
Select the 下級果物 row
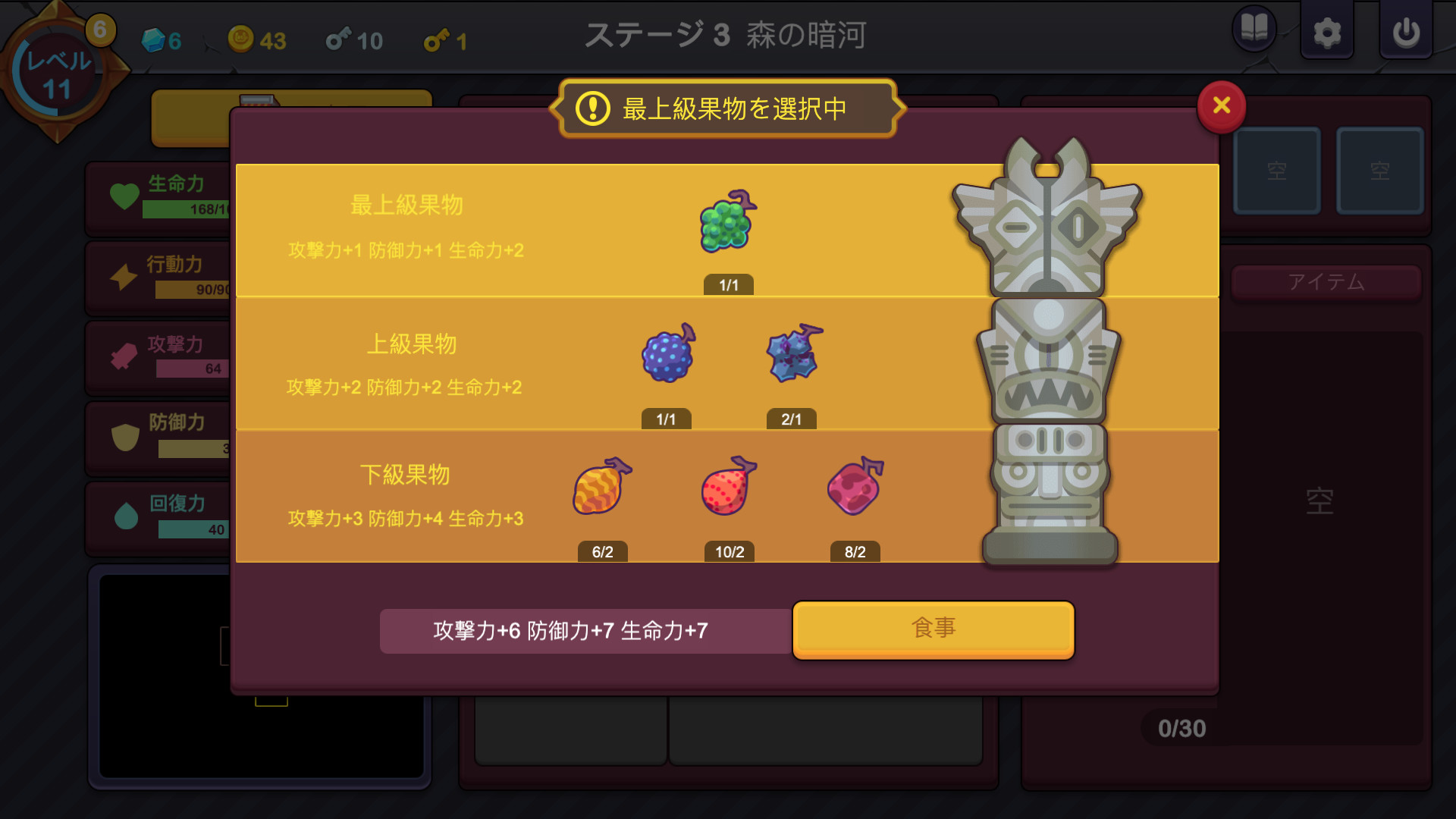pyautogui.click(x=726, y=496)
